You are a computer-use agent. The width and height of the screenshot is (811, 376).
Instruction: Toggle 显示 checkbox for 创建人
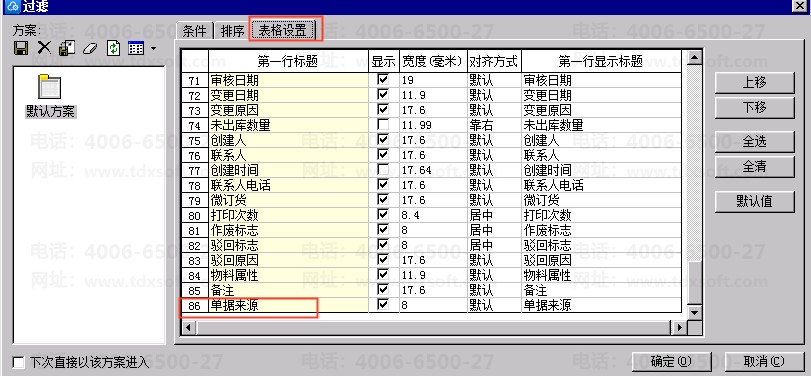(x=383, y=140)
